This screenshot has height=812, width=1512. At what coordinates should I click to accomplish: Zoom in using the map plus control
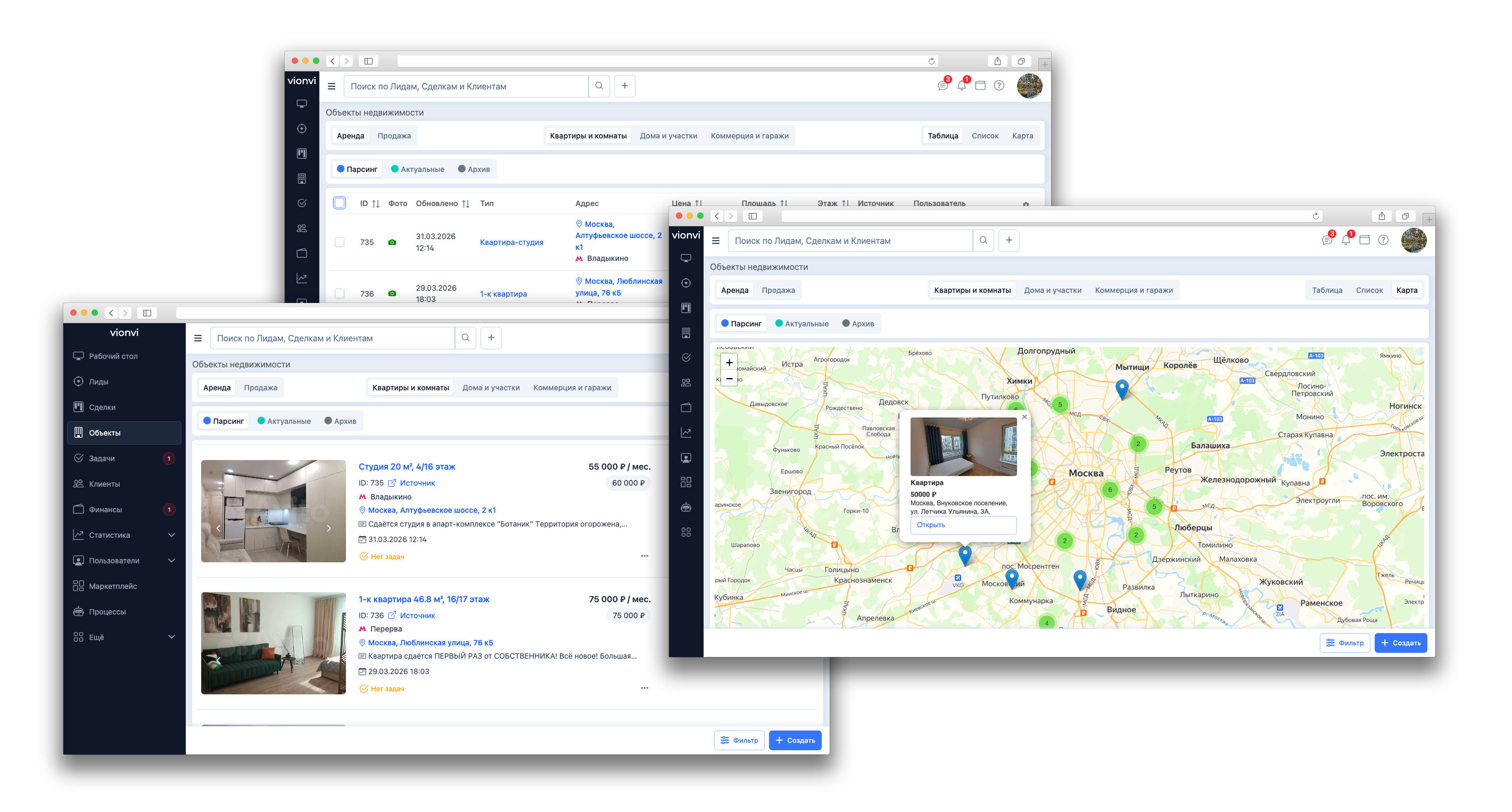(729, 362)
